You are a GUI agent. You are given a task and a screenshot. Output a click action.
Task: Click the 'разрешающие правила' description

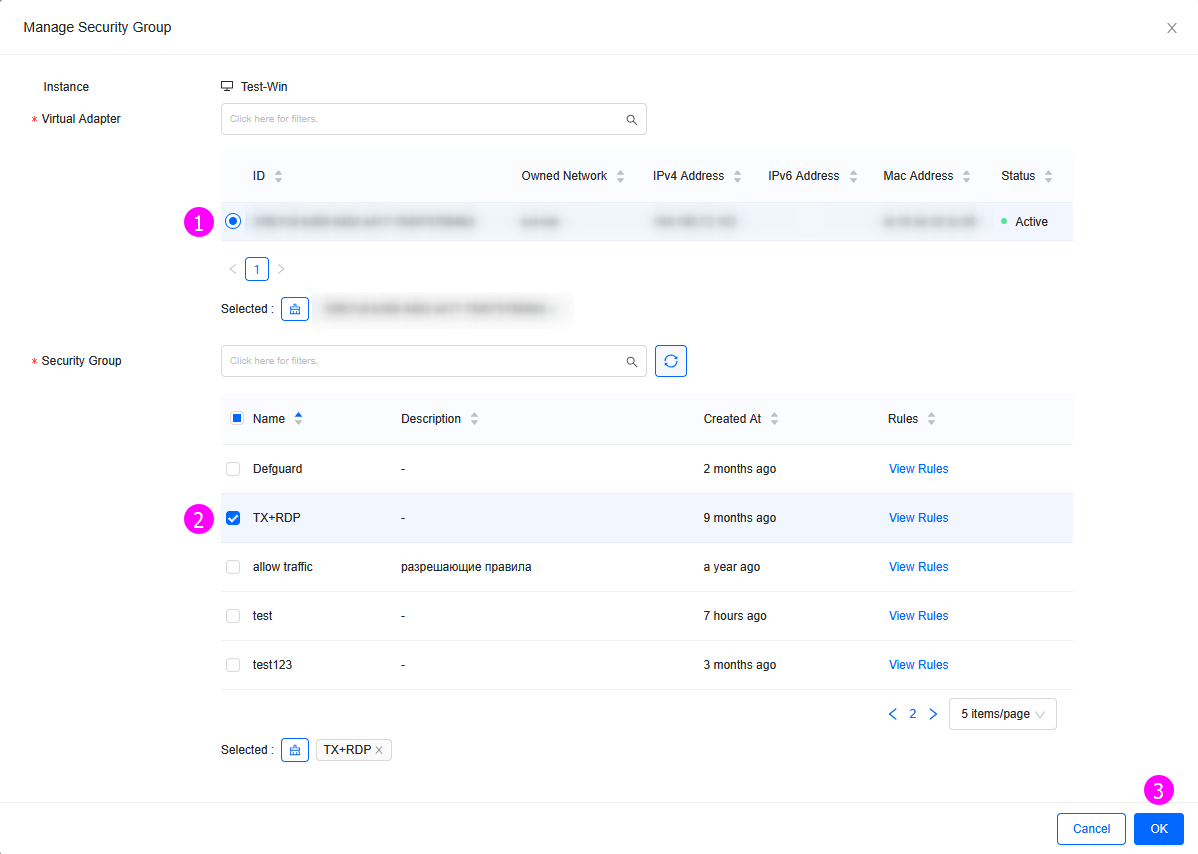click(466, 567)
